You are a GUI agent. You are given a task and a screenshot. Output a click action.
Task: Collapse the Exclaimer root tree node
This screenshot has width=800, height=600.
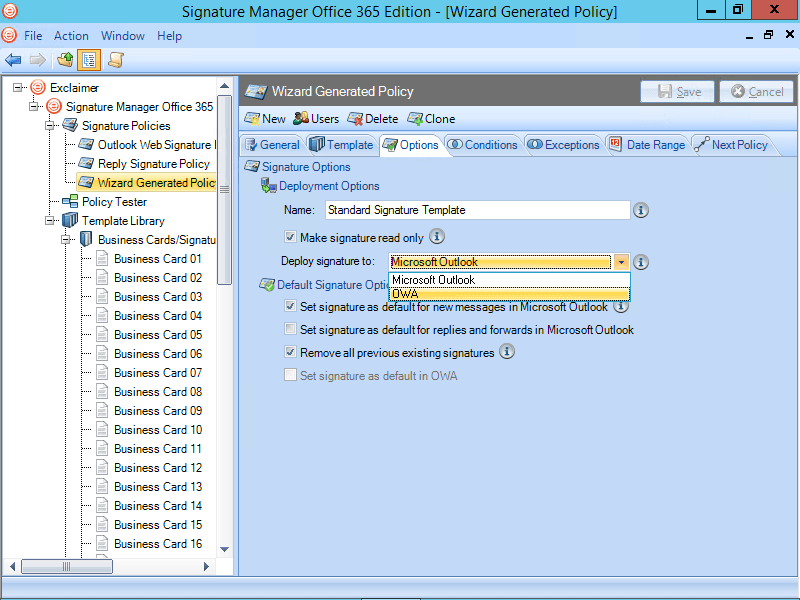click(18, 88)
